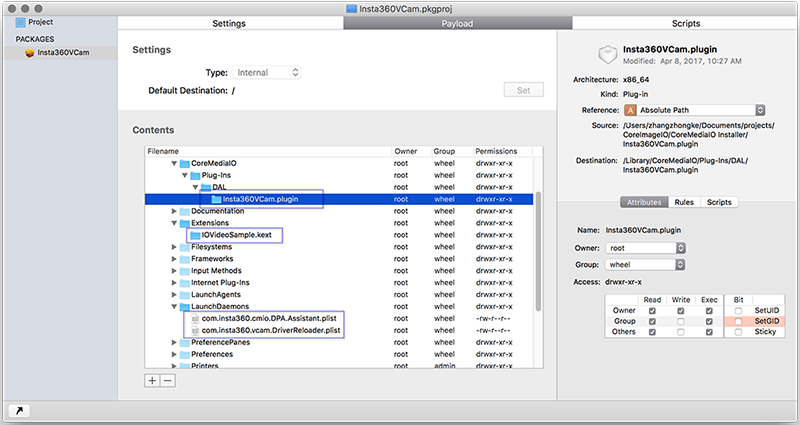
Task: Open the Type Internal dropdown
Action: pyautogui.click(x=266, y=72)
